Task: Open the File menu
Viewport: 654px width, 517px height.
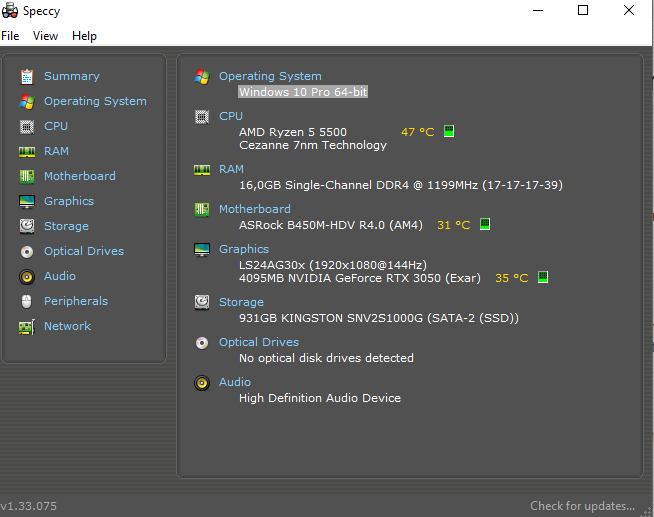Action: [10, 36]
